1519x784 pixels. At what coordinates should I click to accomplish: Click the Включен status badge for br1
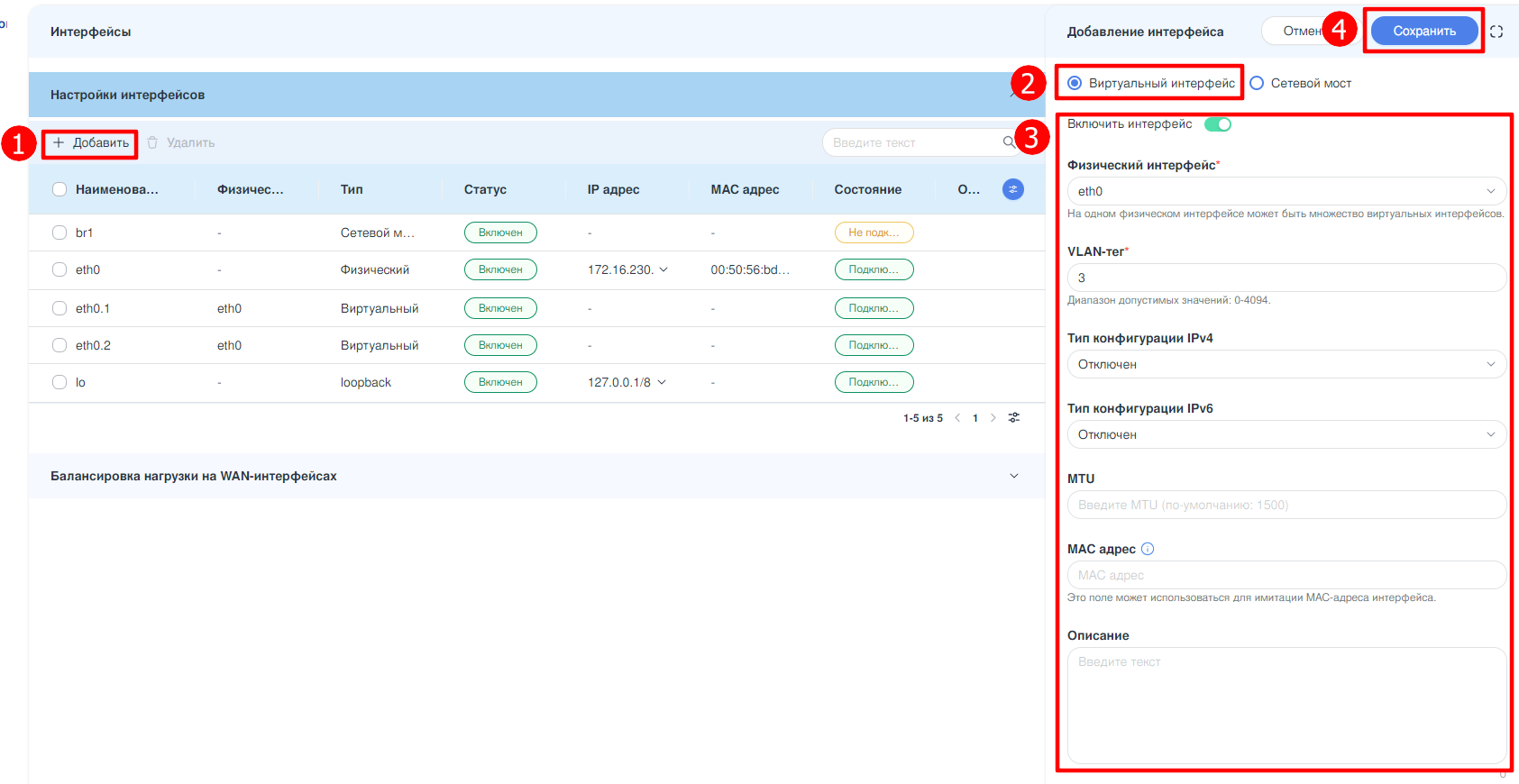pos(500,232)
